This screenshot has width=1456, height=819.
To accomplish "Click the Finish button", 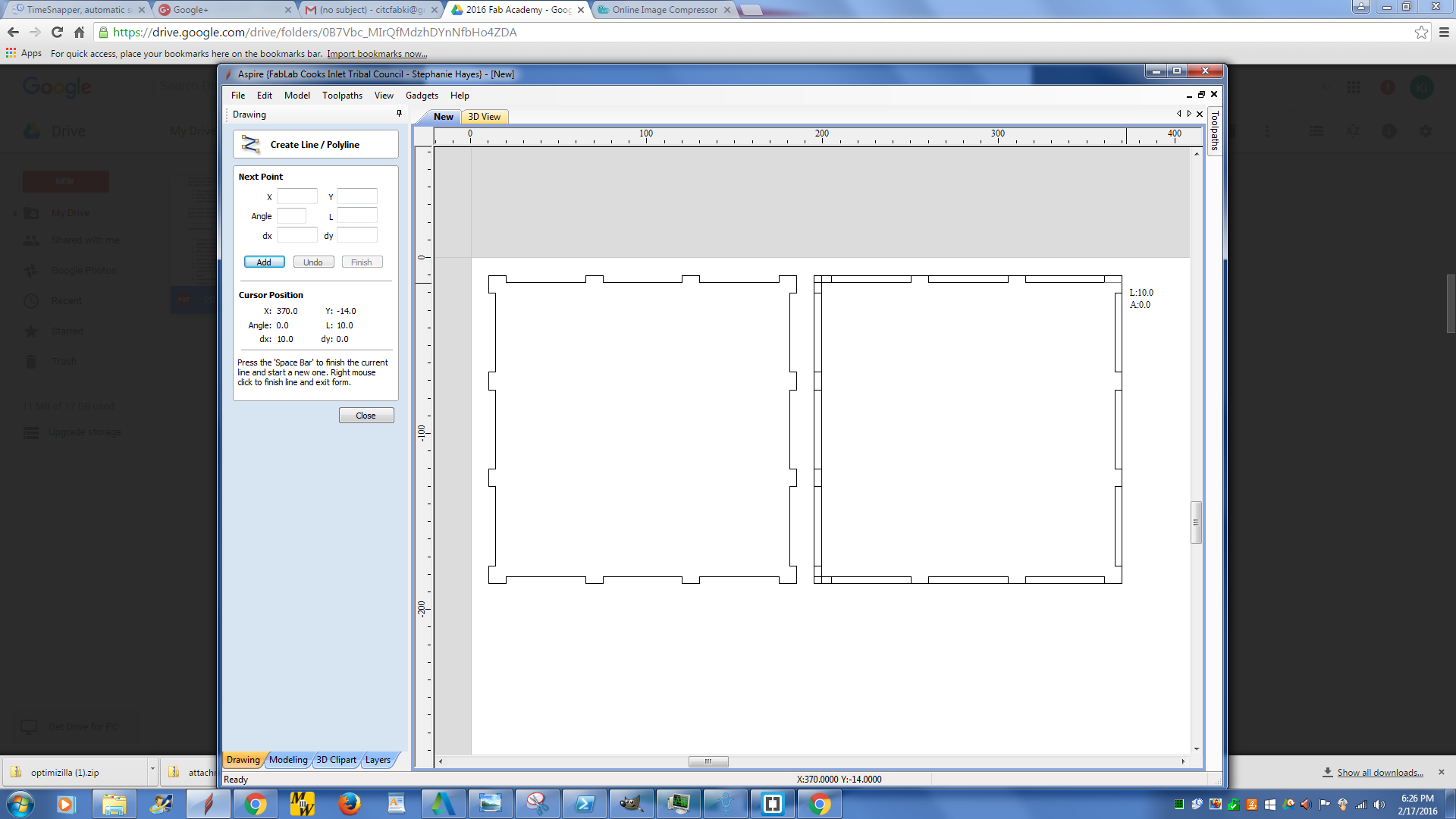I will pyautogui.click(x=362, y=262).
